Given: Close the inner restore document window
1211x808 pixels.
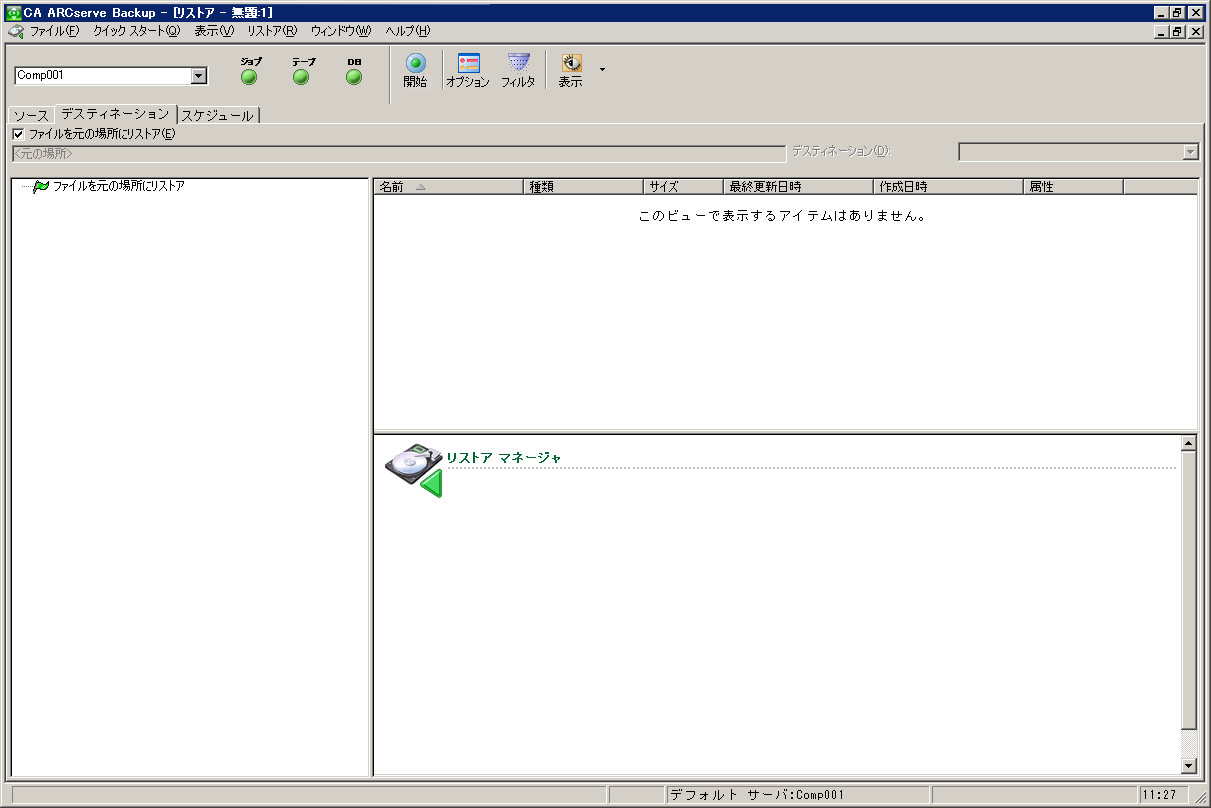Looking at the screenshot, I should click(1198, 31).
